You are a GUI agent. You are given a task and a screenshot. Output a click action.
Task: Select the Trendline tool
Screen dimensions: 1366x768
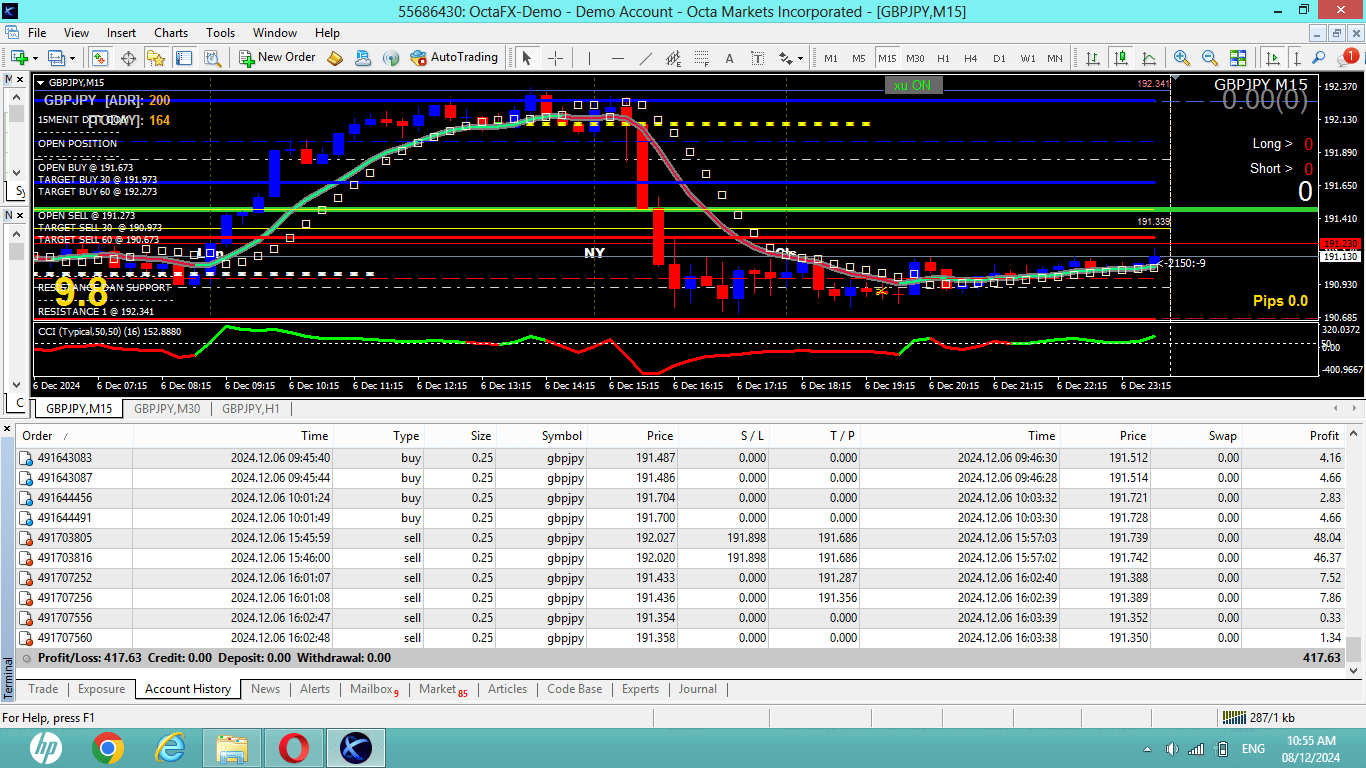click(645, 58)
